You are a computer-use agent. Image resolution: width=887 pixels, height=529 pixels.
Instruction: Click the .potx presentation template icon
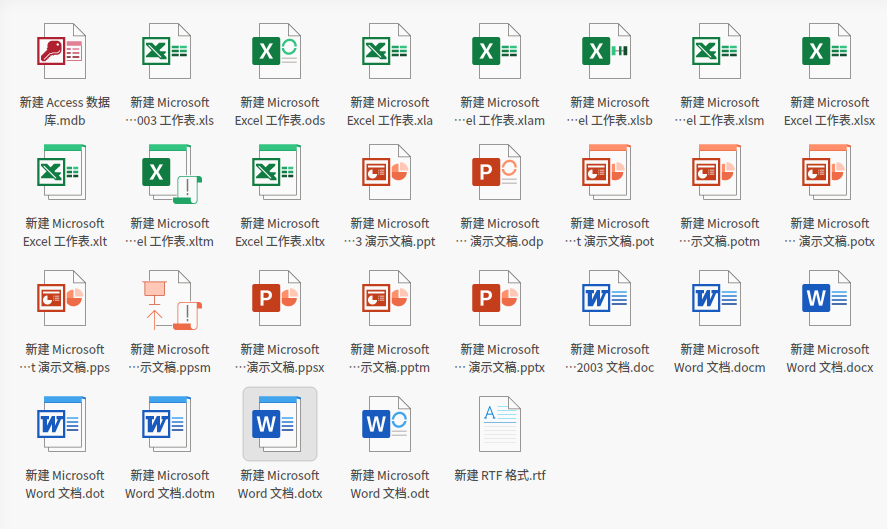point(826,172)
